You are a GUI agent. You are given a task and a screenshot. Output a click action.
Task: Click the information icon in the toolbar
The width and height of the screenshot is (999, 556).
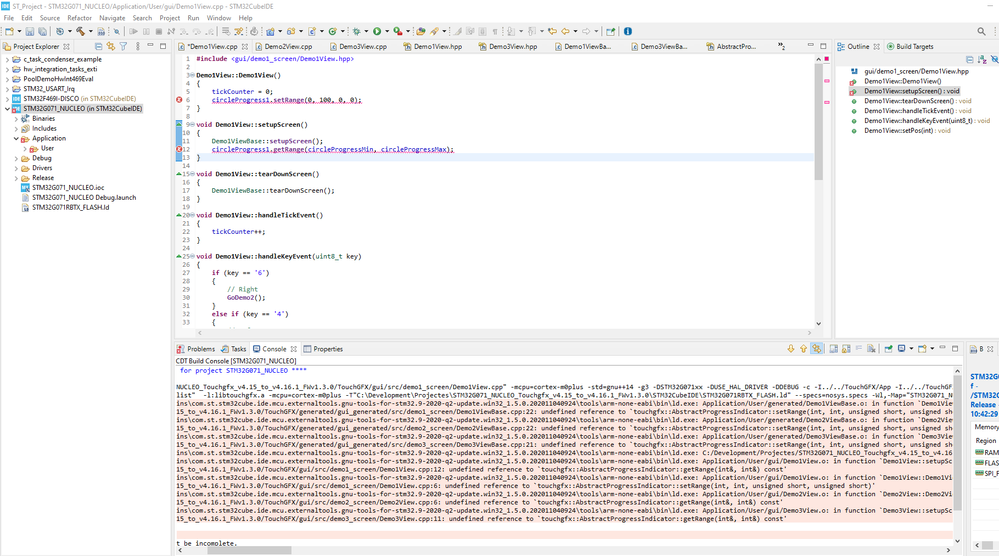(x=628, y=31)
